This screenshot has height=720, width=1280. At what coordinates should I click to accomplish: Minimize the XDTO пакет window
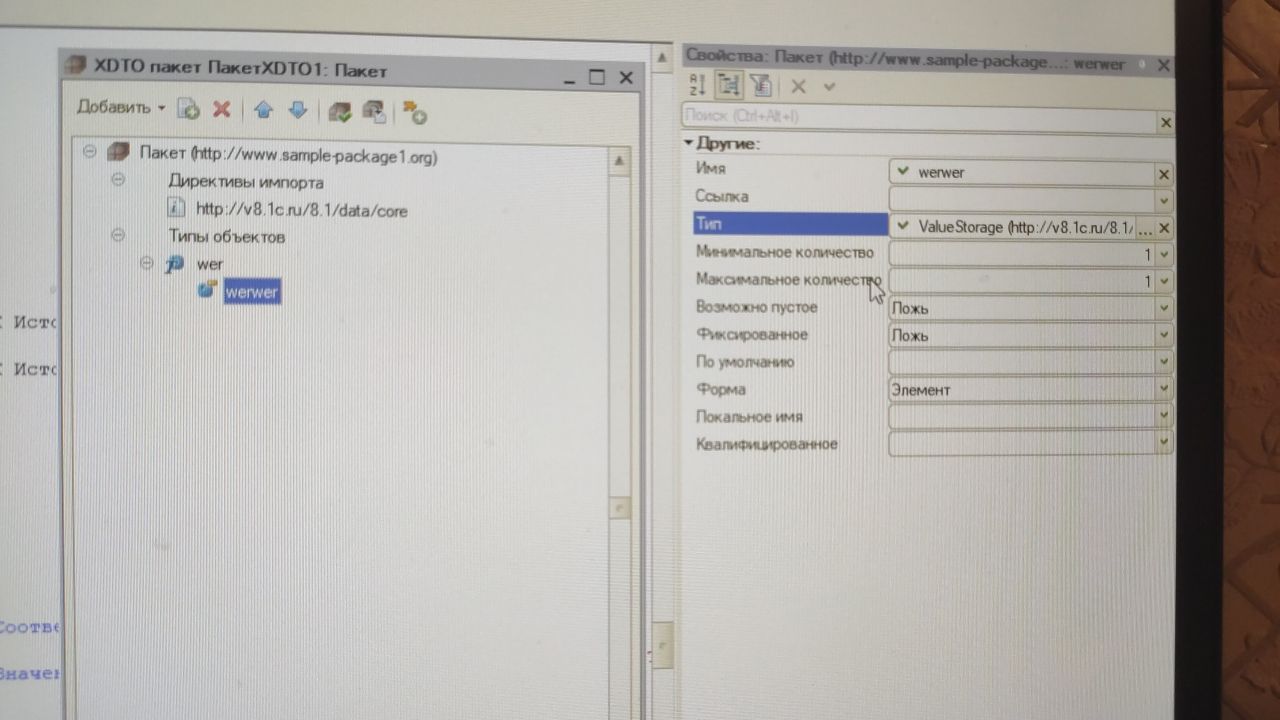tap(568, 78)
